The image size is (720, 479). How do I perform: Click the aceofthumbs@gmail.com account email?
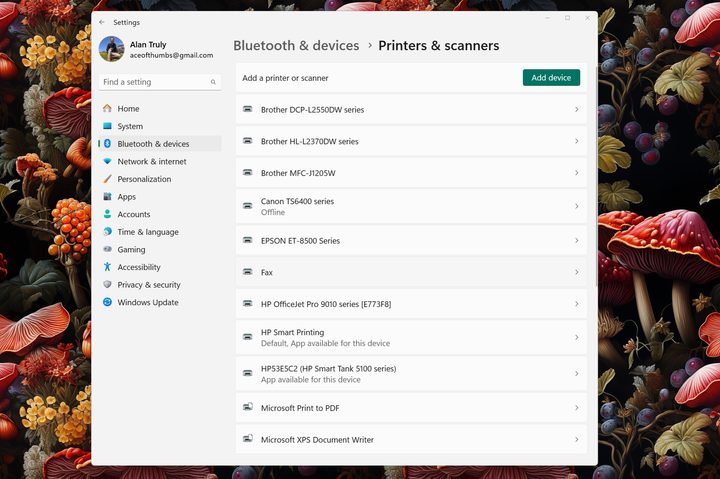click(x=171, y=55)
